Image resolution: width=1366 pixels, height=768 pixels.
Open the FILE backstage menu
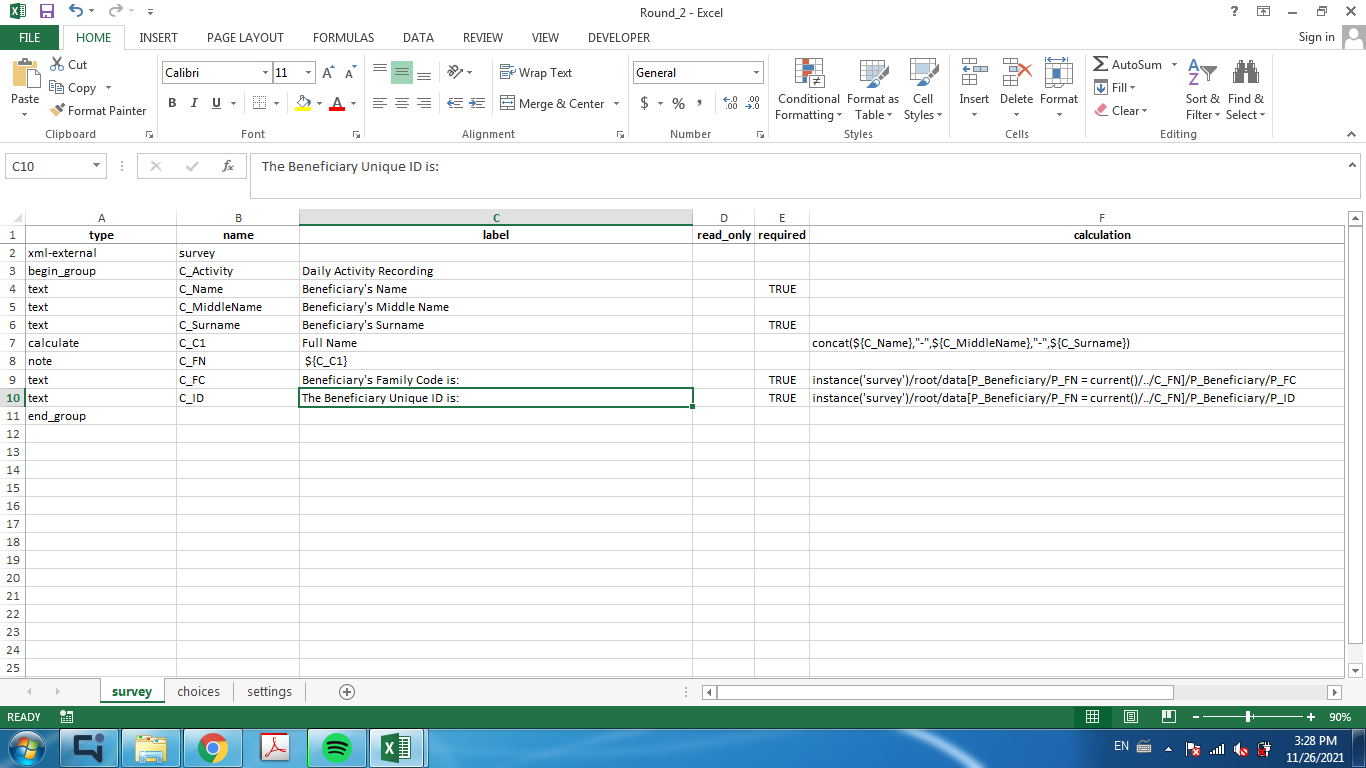point(30,38)
